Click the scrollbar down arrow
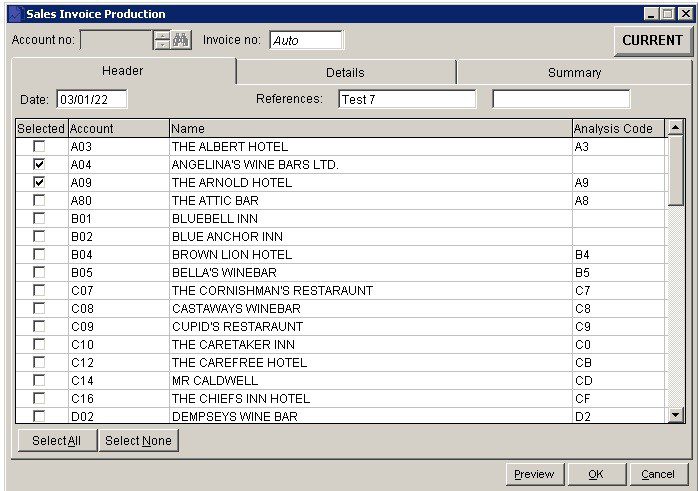Viewport: 698px width, 491px height. click(x=675, y=415)
